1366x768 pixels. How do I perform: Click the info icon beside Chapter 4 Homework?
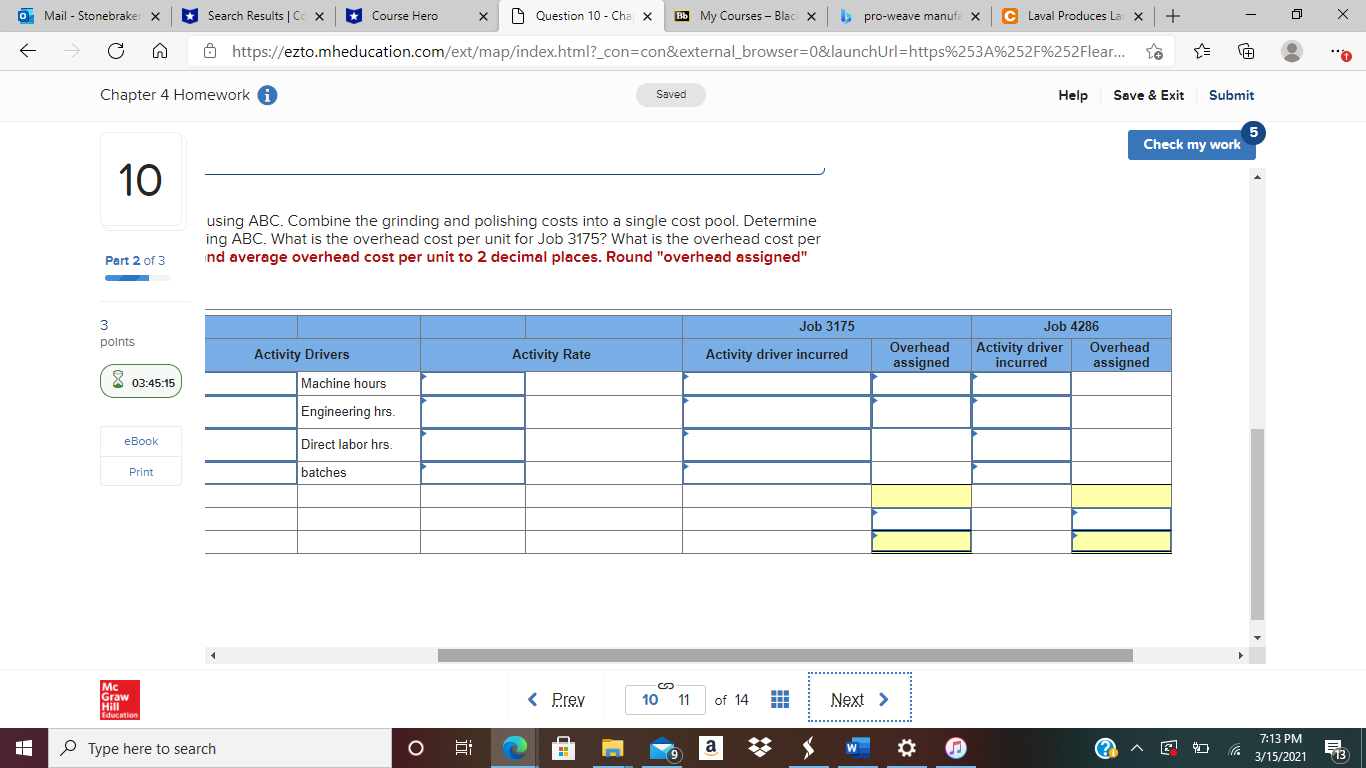point(266,95)
